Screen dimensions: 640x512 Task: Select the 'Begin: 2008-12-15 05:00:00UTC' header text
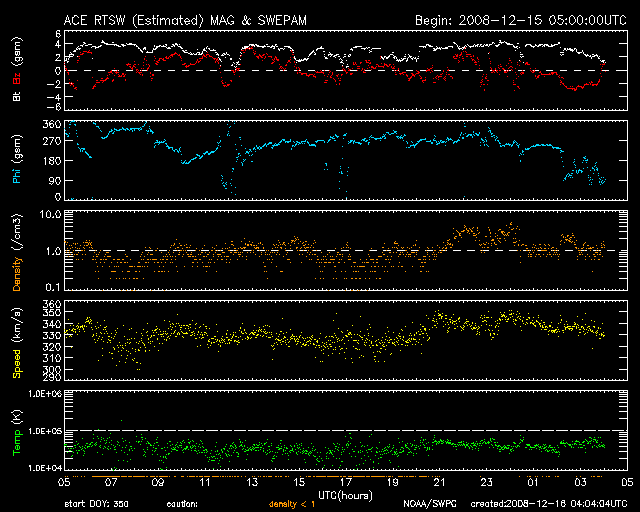[x=521, y=20]
